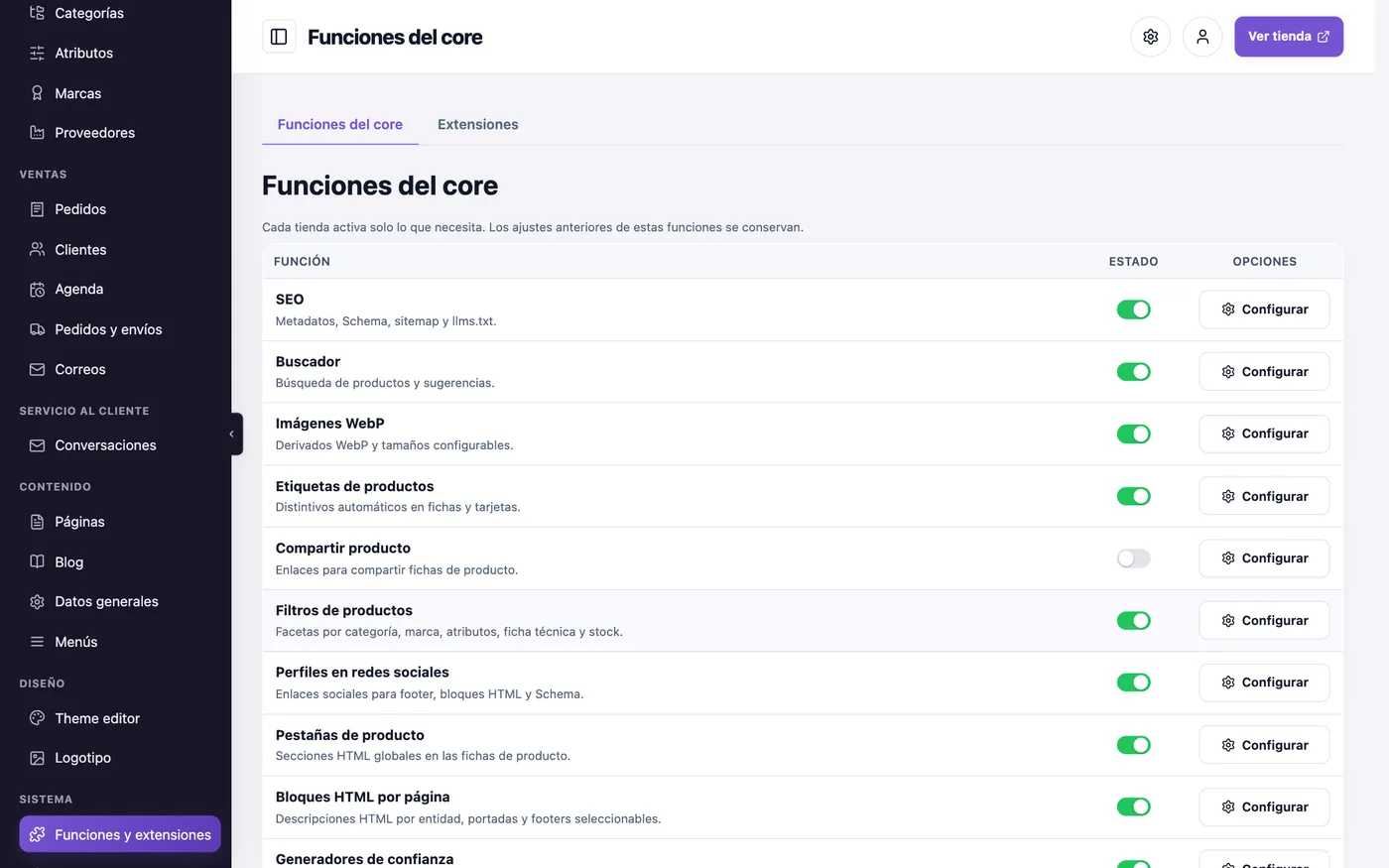Click the Páginas document icon
Screen dimensions: 1389x868
(37, 522)
